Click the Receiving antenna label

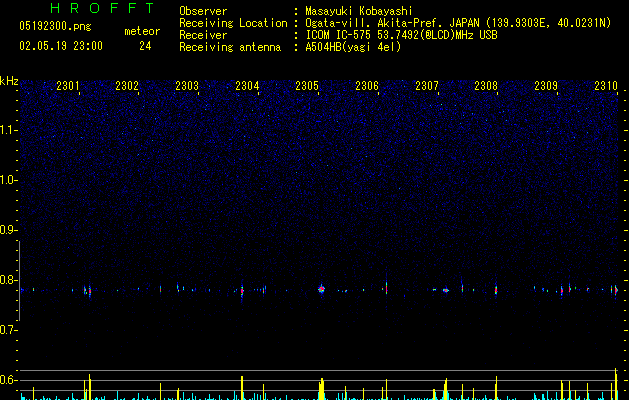[x=230, y=47]
